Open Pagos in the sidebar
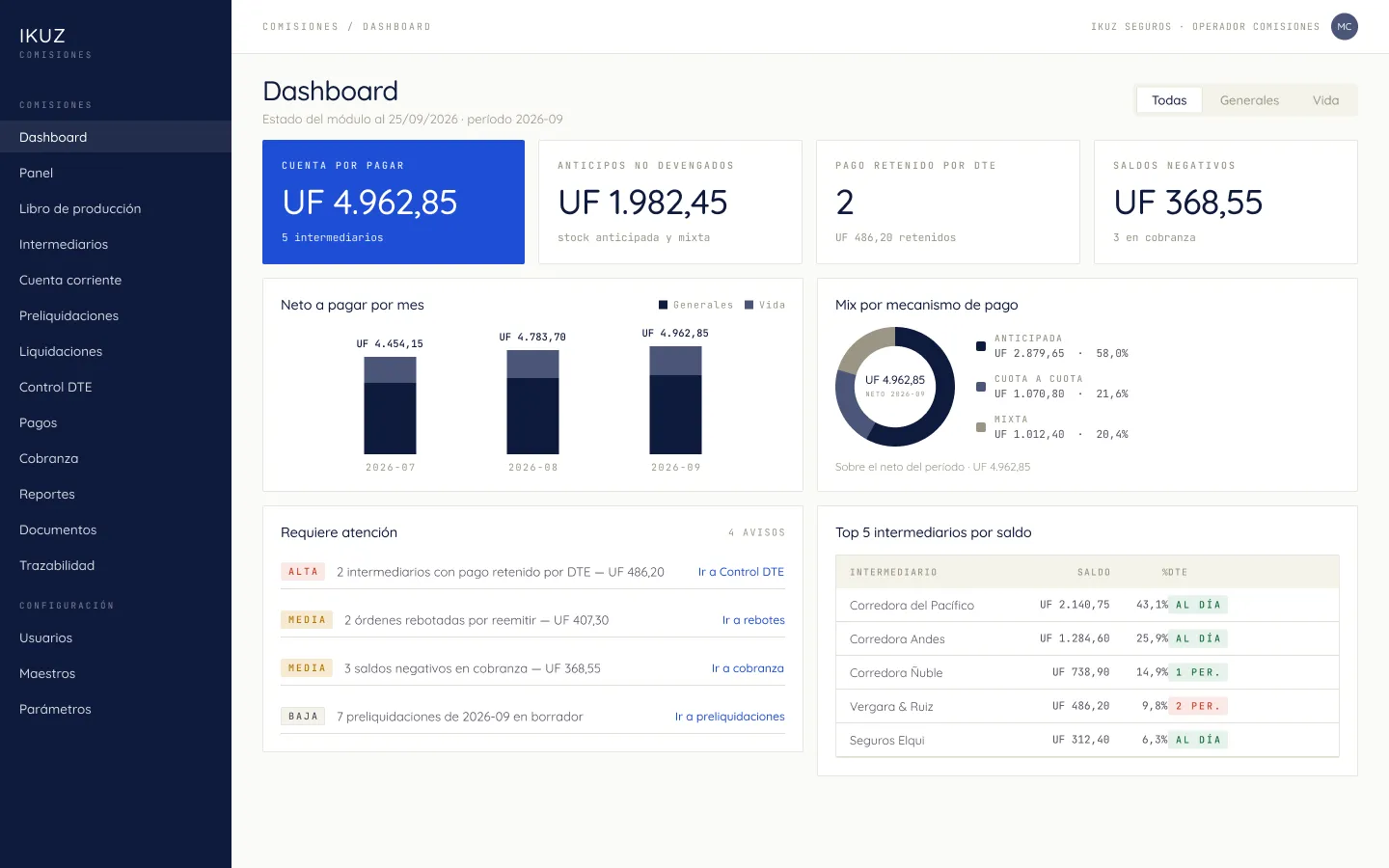This screenshot has width=1389, height=868. (116, 422)
